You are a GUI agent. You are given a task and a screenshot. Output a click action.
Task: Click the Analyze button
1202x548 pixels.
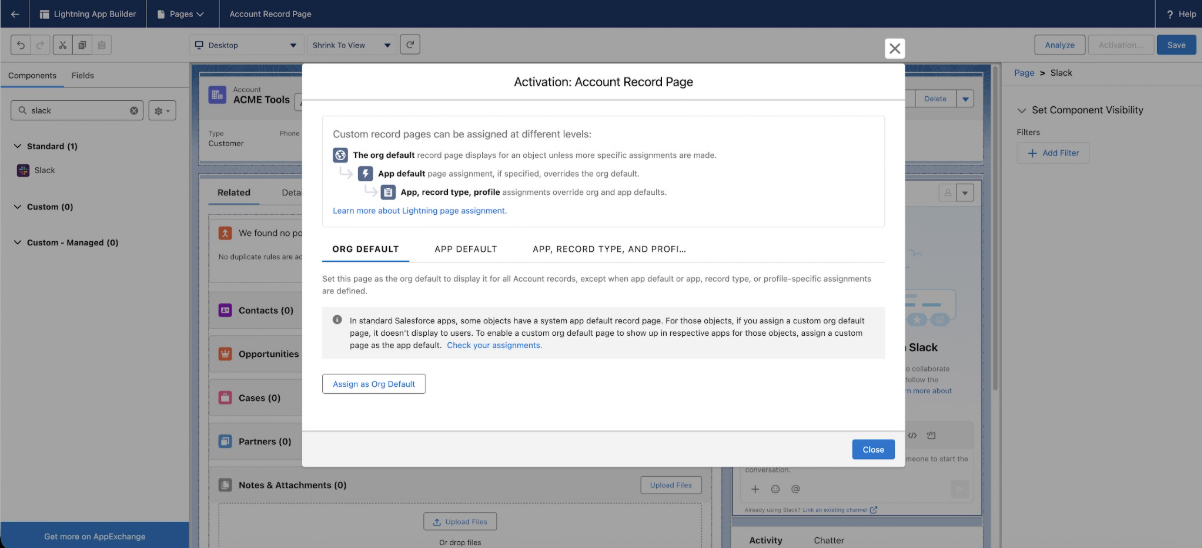point(1059,45)
